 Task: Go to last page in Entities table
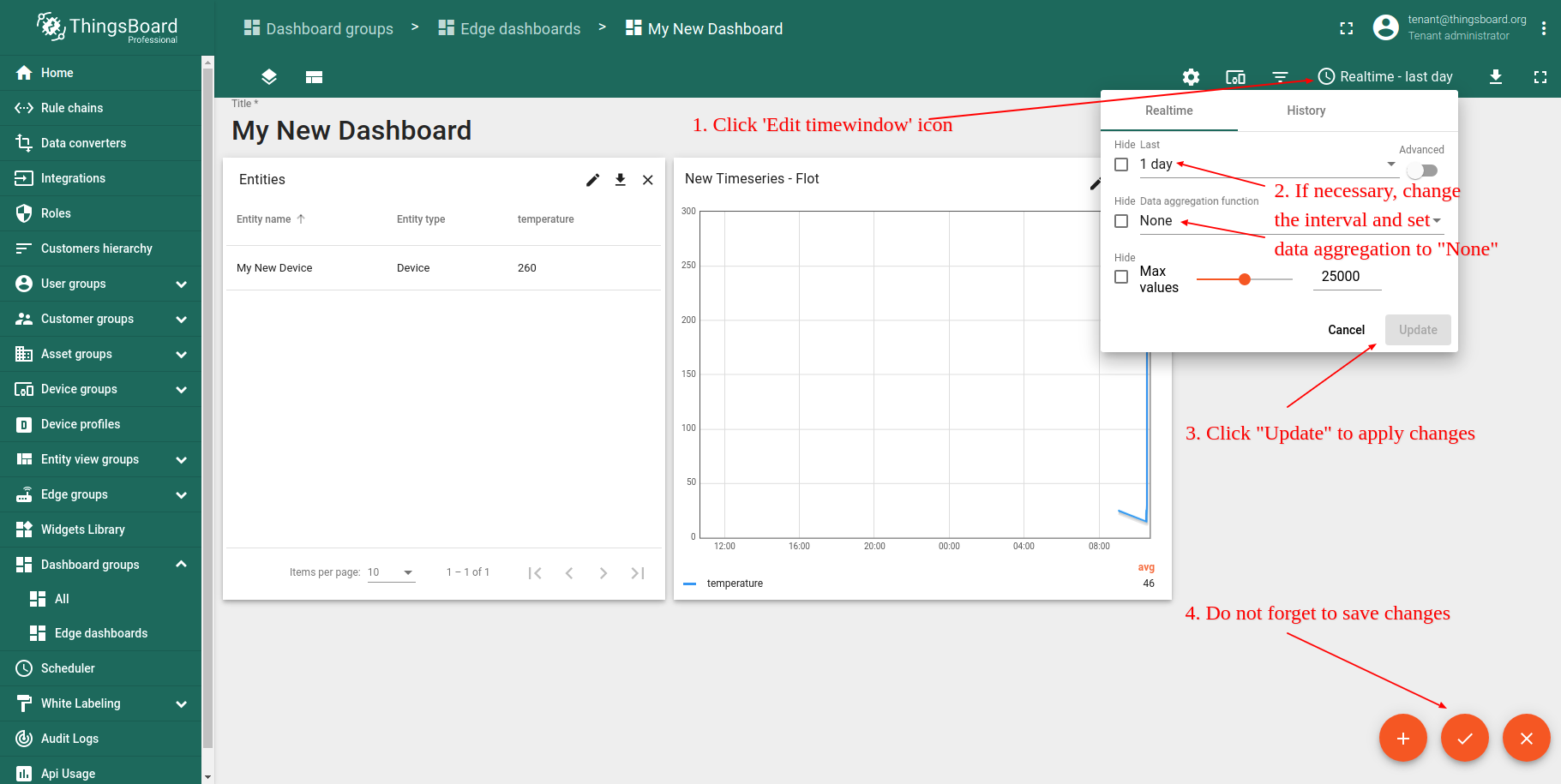(x=638, y=573)
